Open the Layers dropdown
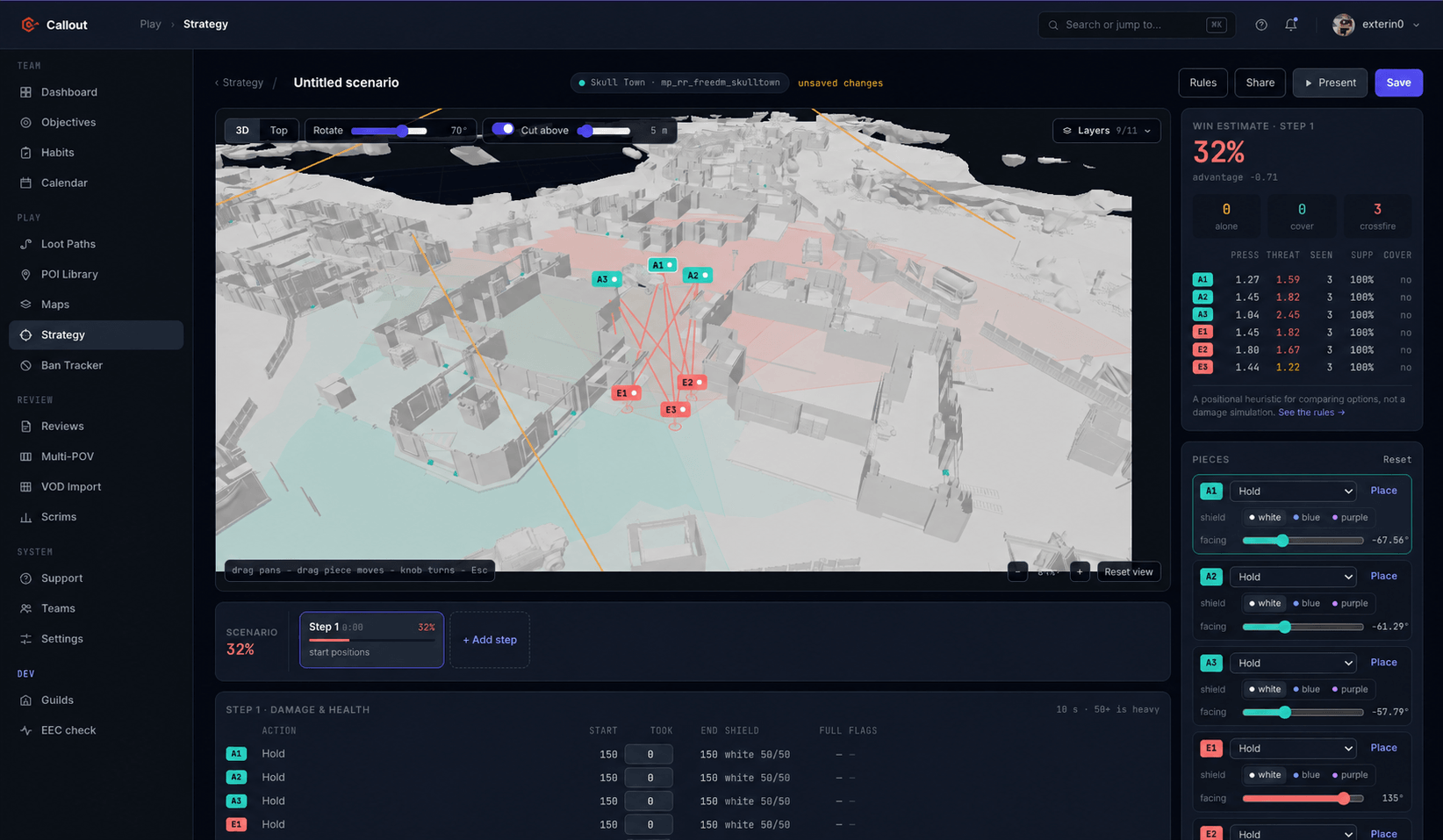 click(1106, 131)
